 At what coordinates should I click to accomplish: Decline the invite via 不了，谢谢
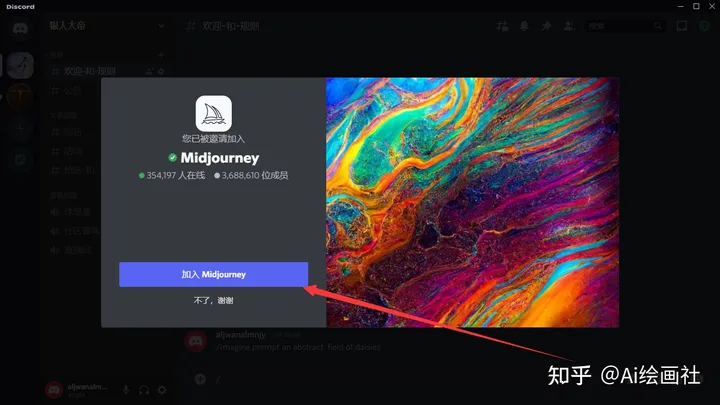(213, 300)
